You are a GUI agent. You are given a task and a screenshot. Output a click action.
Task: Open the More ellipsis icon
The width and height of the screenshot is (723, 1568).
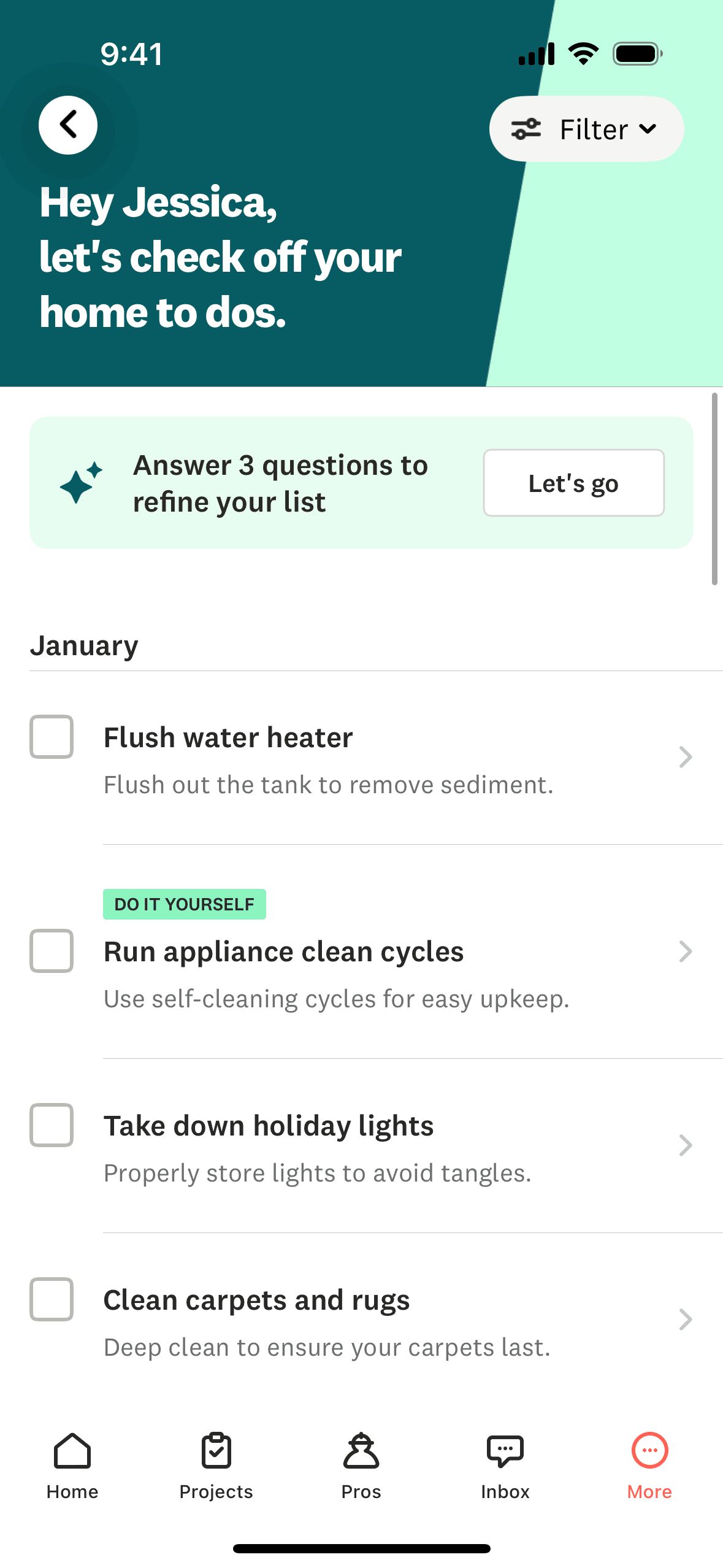[649, 1451]
